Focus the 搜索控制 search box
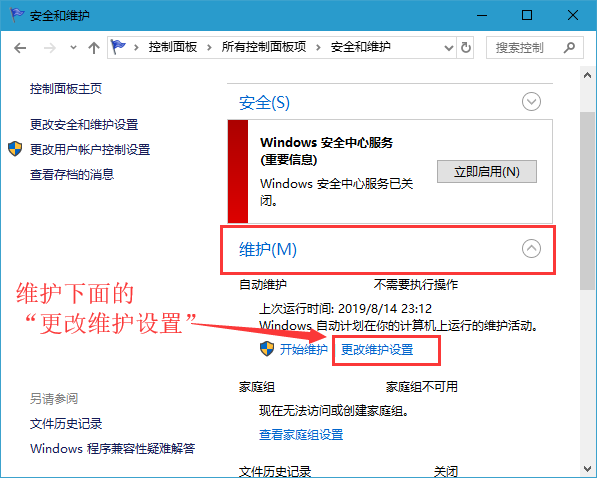The height and width of the screenshot is (478, 597). [535, 48]
